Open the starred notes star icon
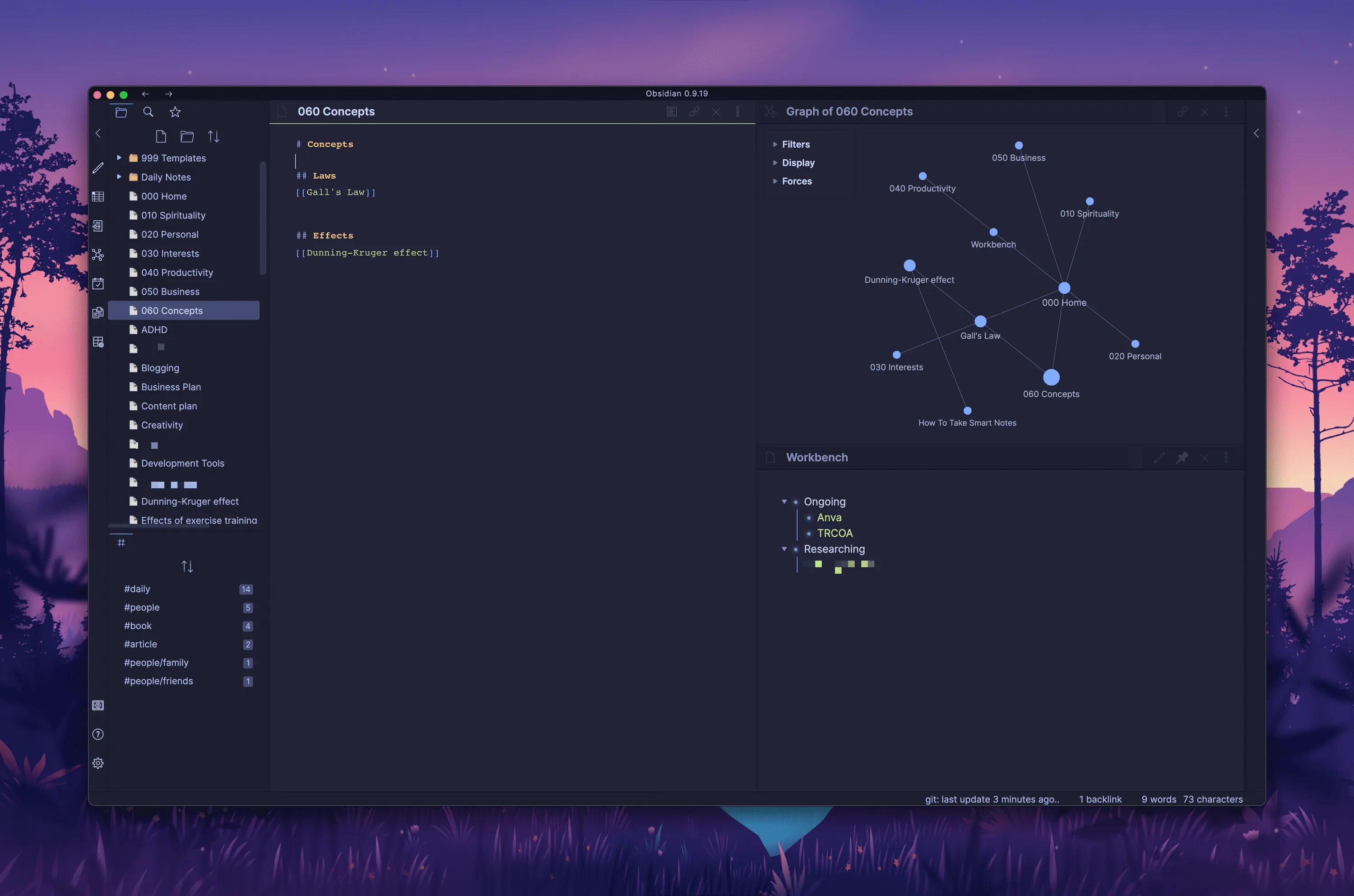 click(x=176, y=112)
